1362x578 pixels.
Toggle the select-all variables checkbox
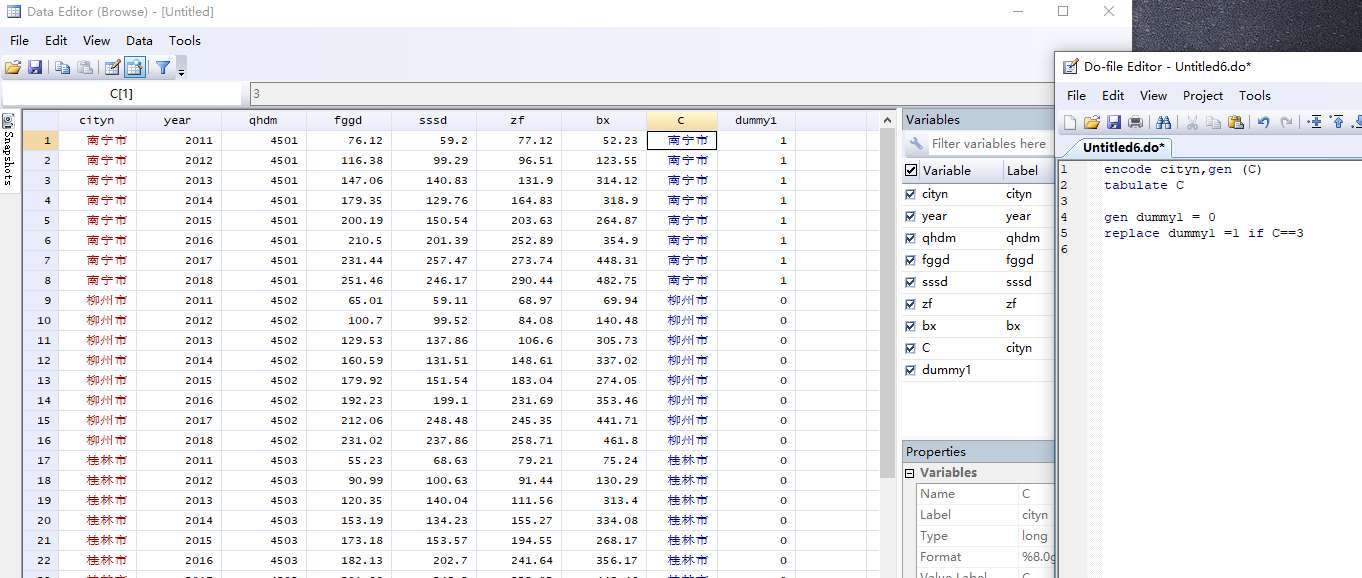pos(910,170)
